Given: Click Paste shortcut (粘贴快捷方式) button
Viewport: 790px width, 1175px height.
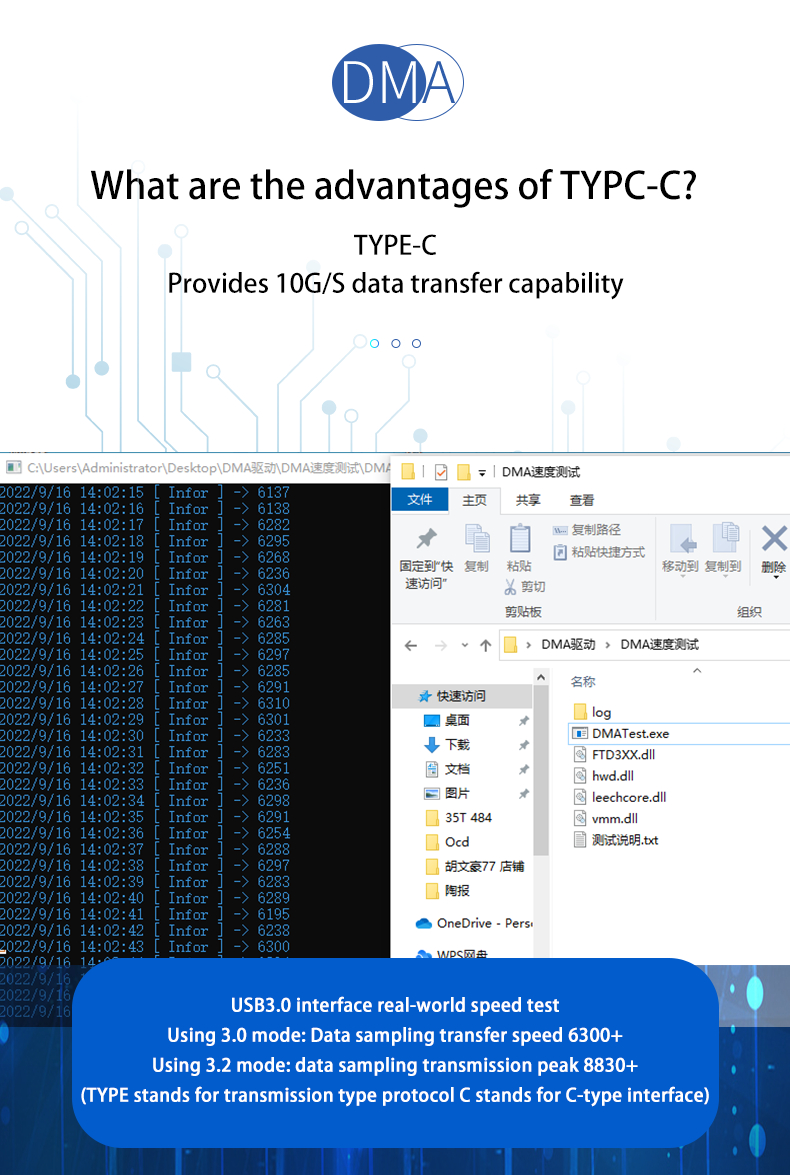Looking at the screenshot, I should tap(599, 552).
